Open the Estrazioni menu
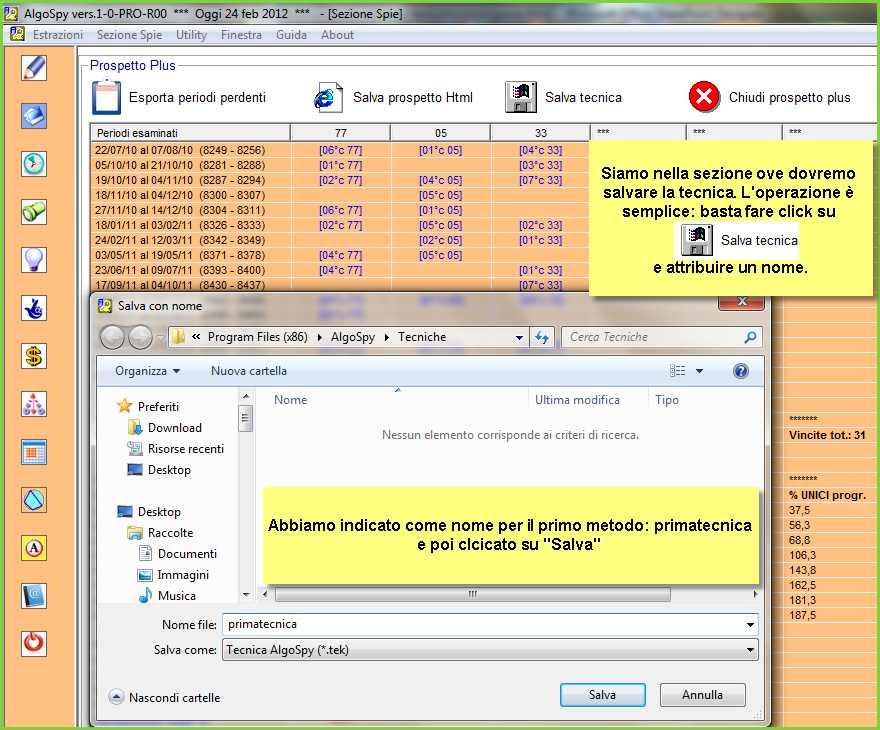The width and height of the screenshot is (880, 730). pyautogui.click(x=58, y=35)
